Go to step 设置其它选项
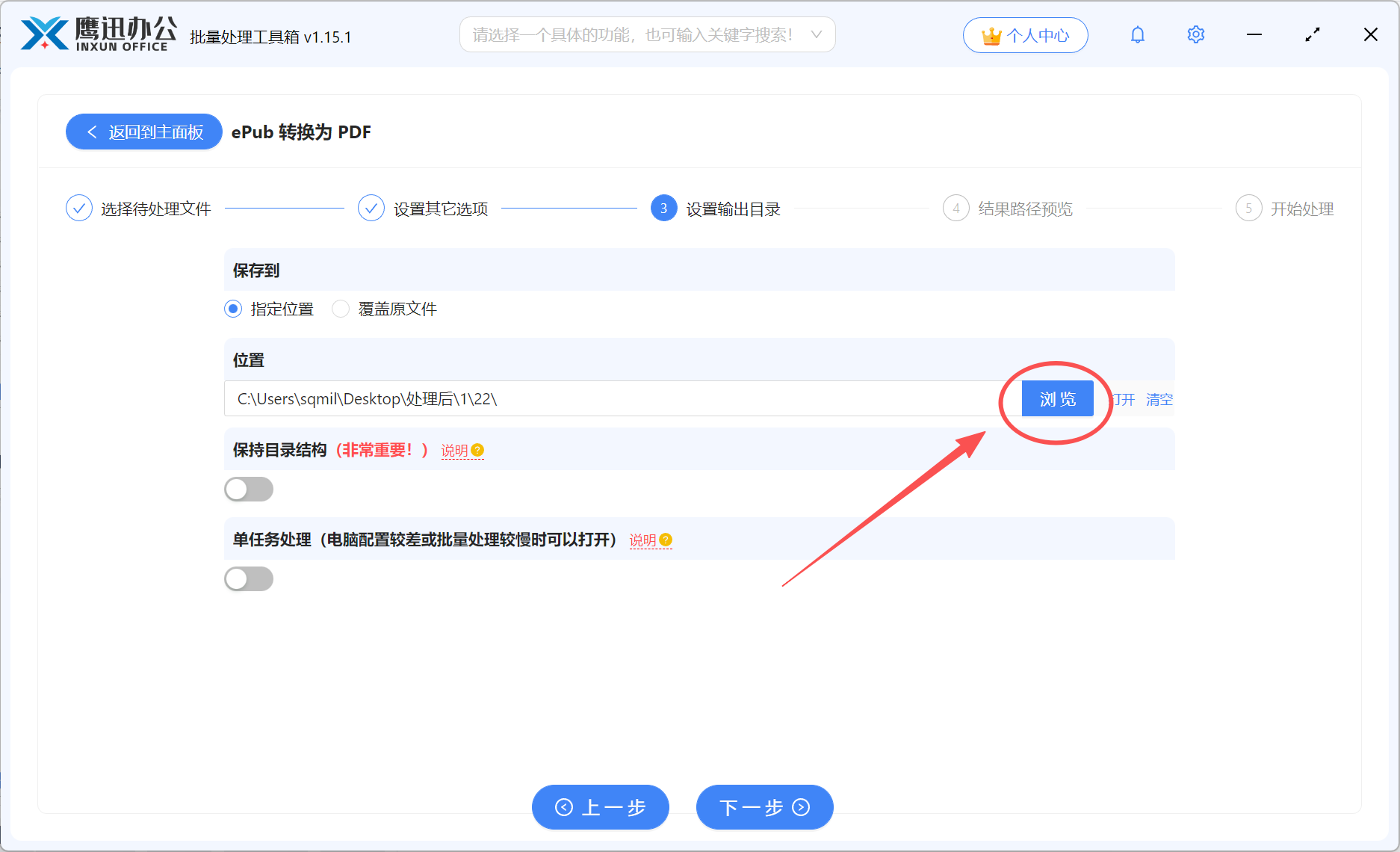This screenshot has width=1400, height=852. [x=441, y=209]
